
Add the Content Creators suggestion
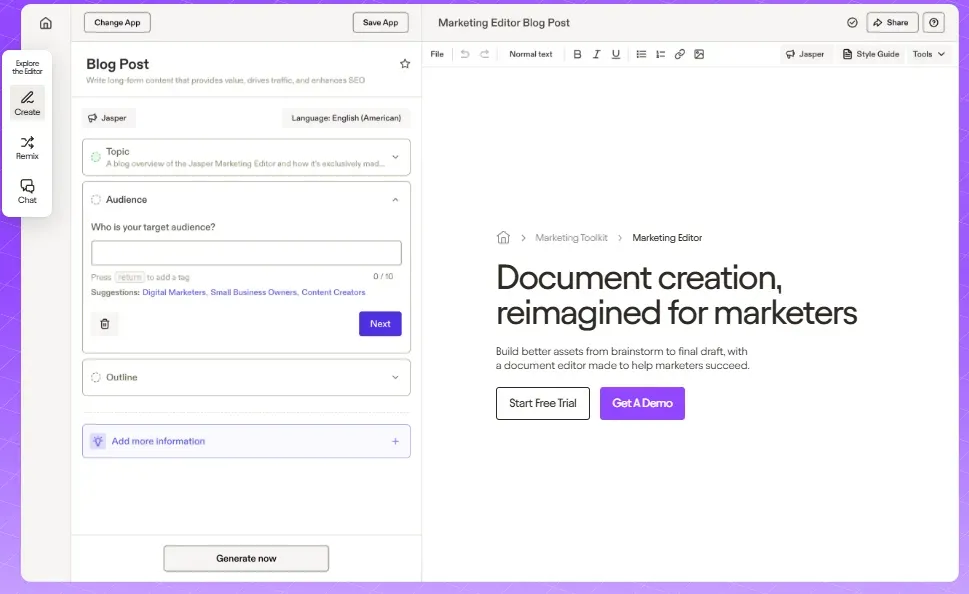tap(333, 292)
